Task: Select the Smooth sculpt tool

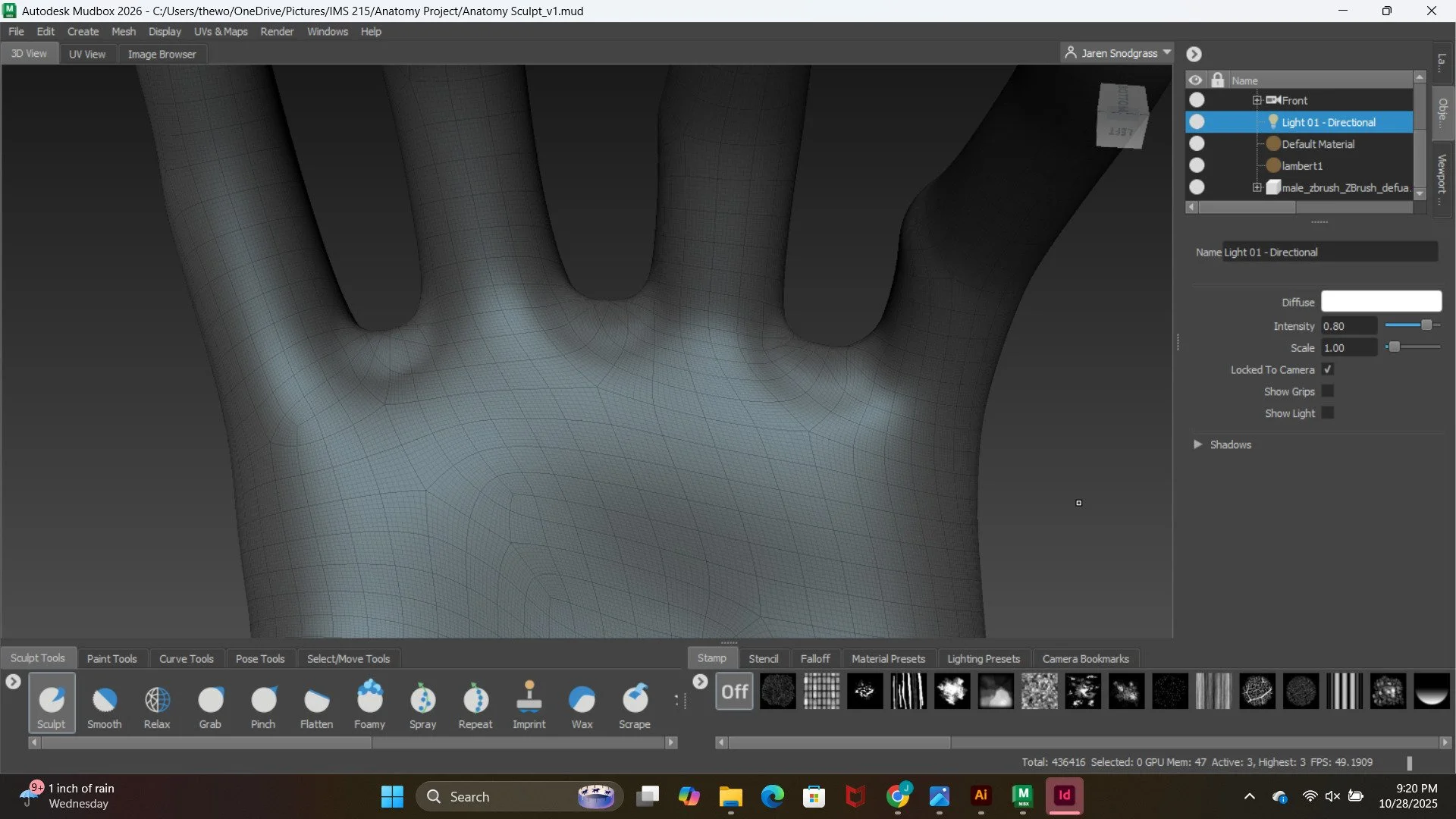Action: tap(104, 701)
